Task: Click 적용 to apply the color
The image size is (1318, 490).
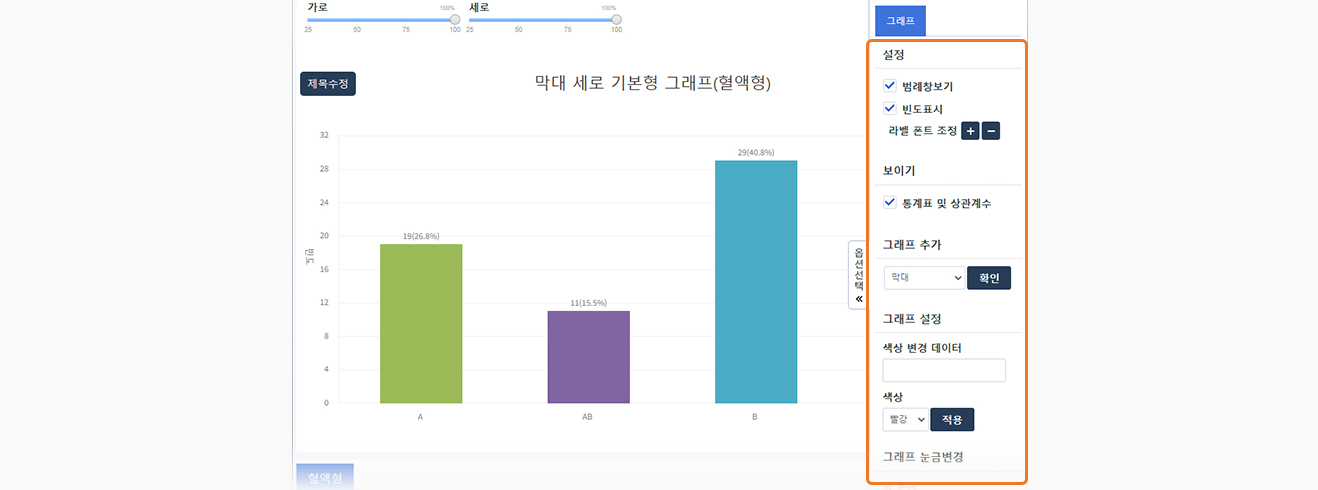Action: (951, 419)
